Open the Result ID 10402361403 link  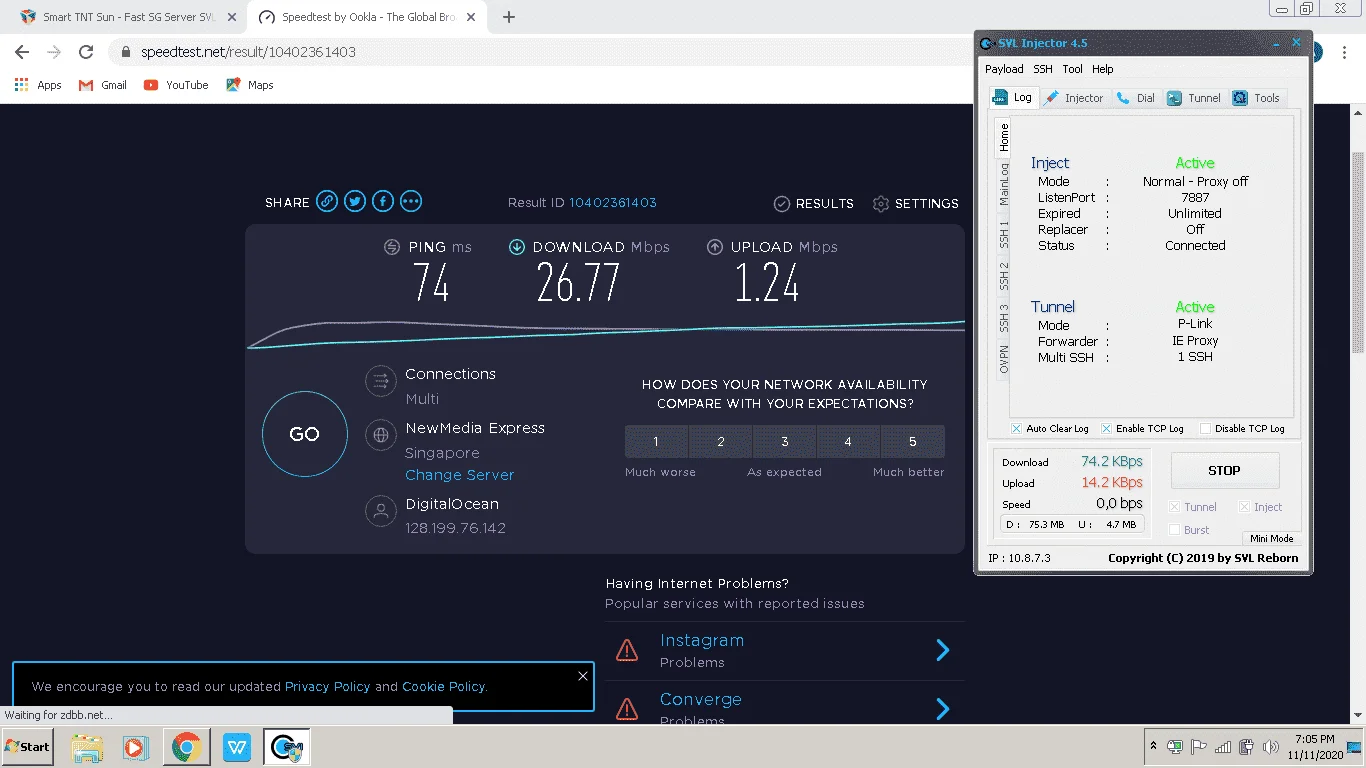tap(613, 203)
